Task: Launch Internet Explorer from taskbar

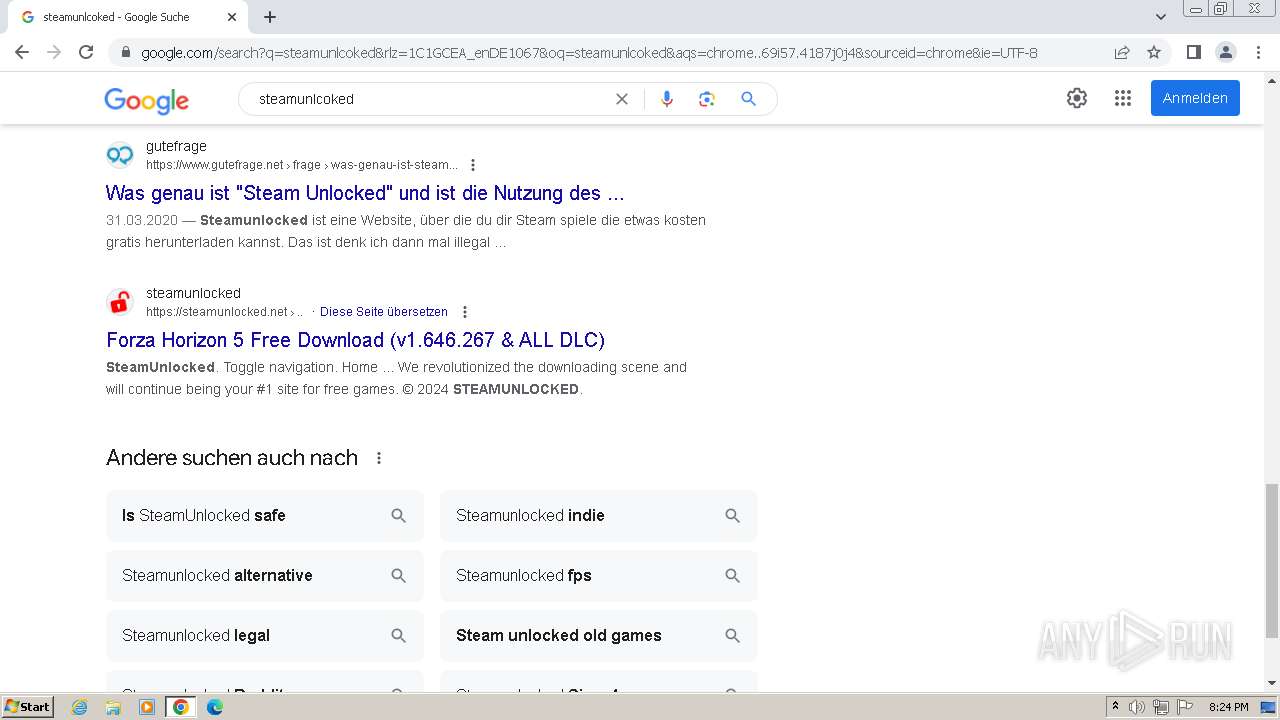Action: [80, 707]
